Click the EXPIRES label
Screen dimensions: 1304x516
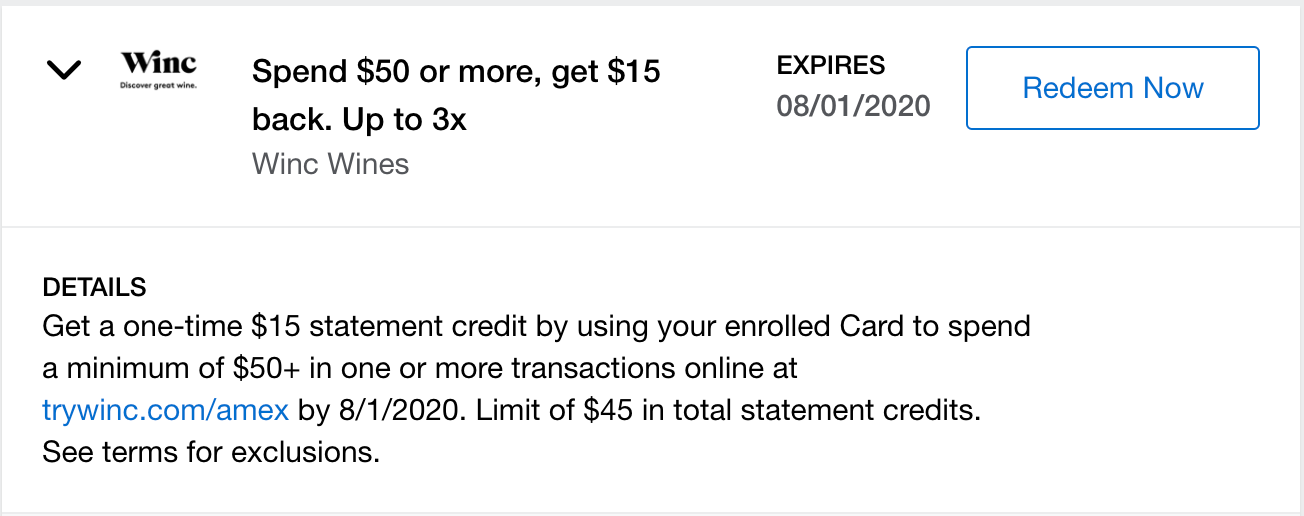pyautogui.click(x=831, y=65)
